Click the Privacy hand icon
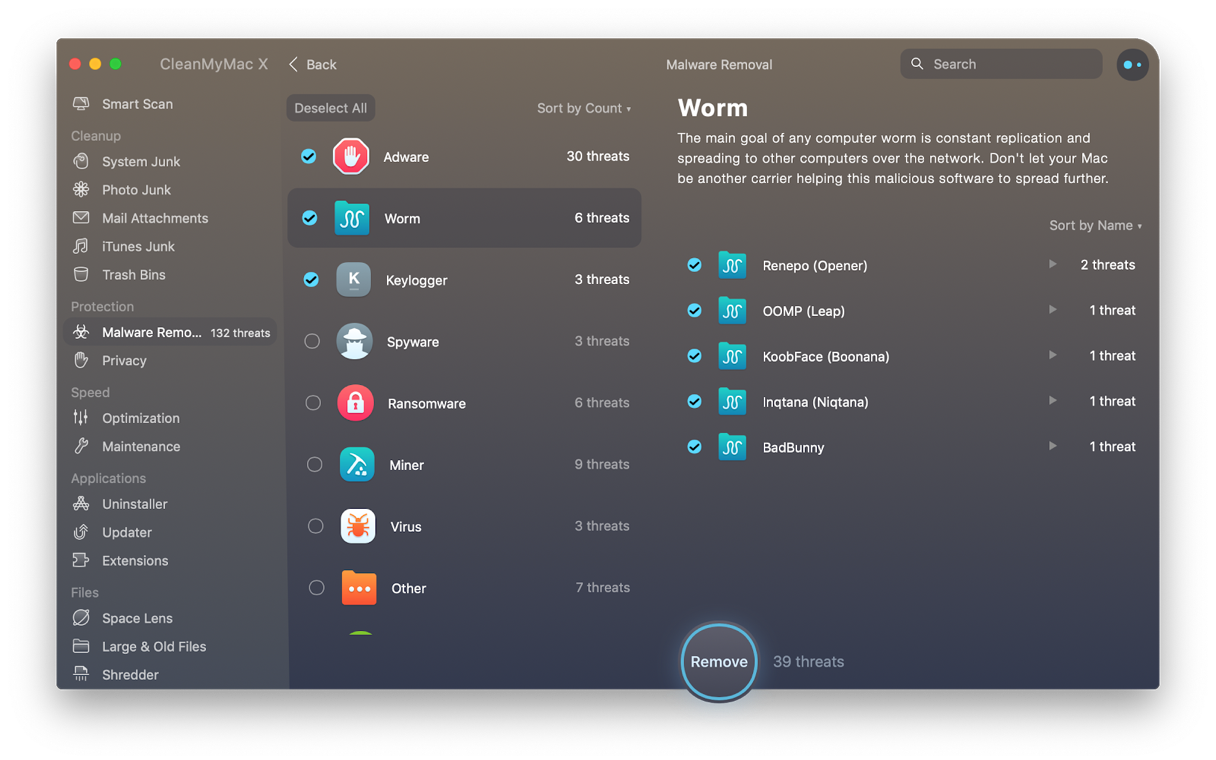 pos(81,360)
